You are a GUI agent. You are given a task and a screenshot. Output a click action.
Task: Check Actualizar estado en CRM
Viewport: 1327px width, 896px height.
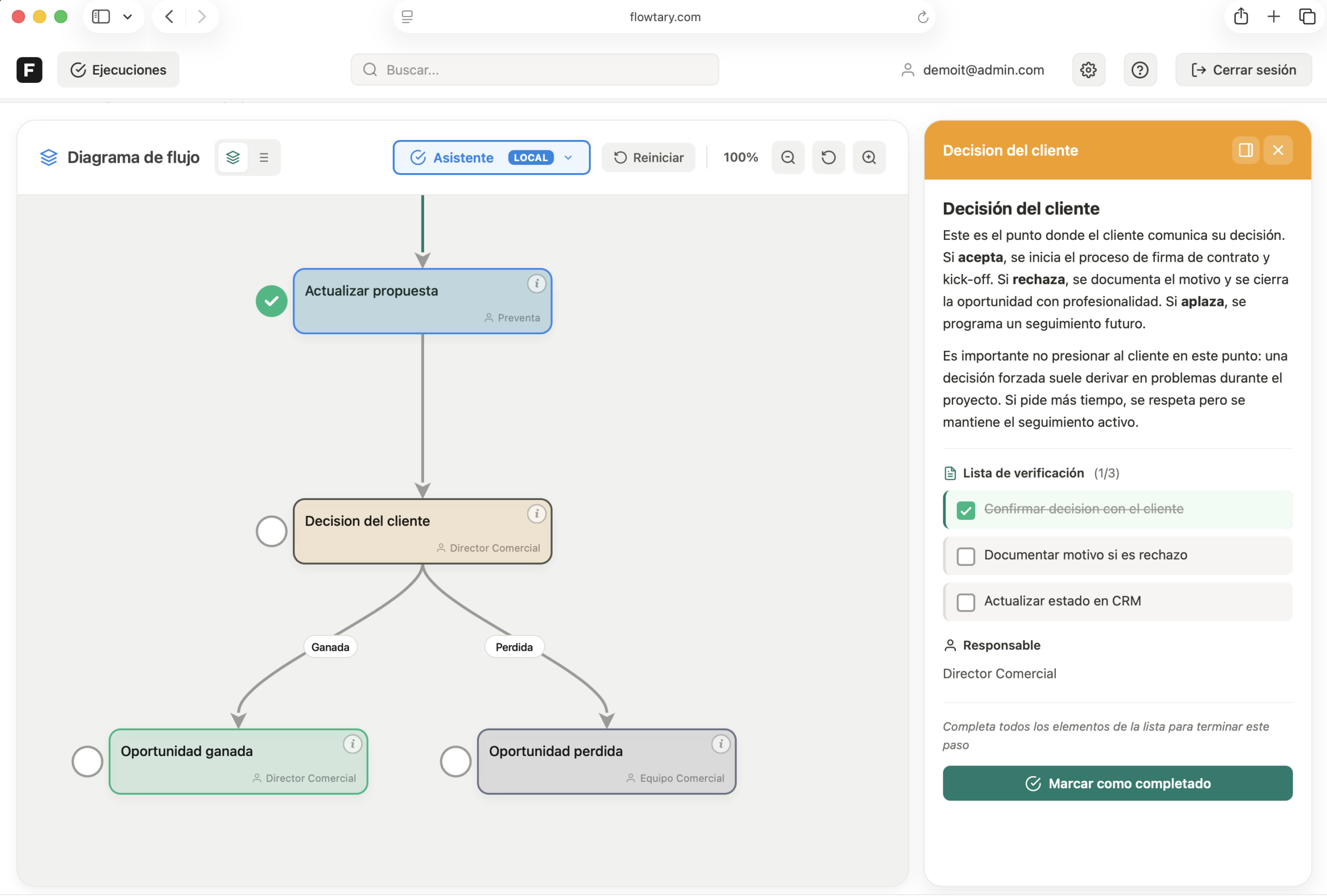click(x=966, y=602)
